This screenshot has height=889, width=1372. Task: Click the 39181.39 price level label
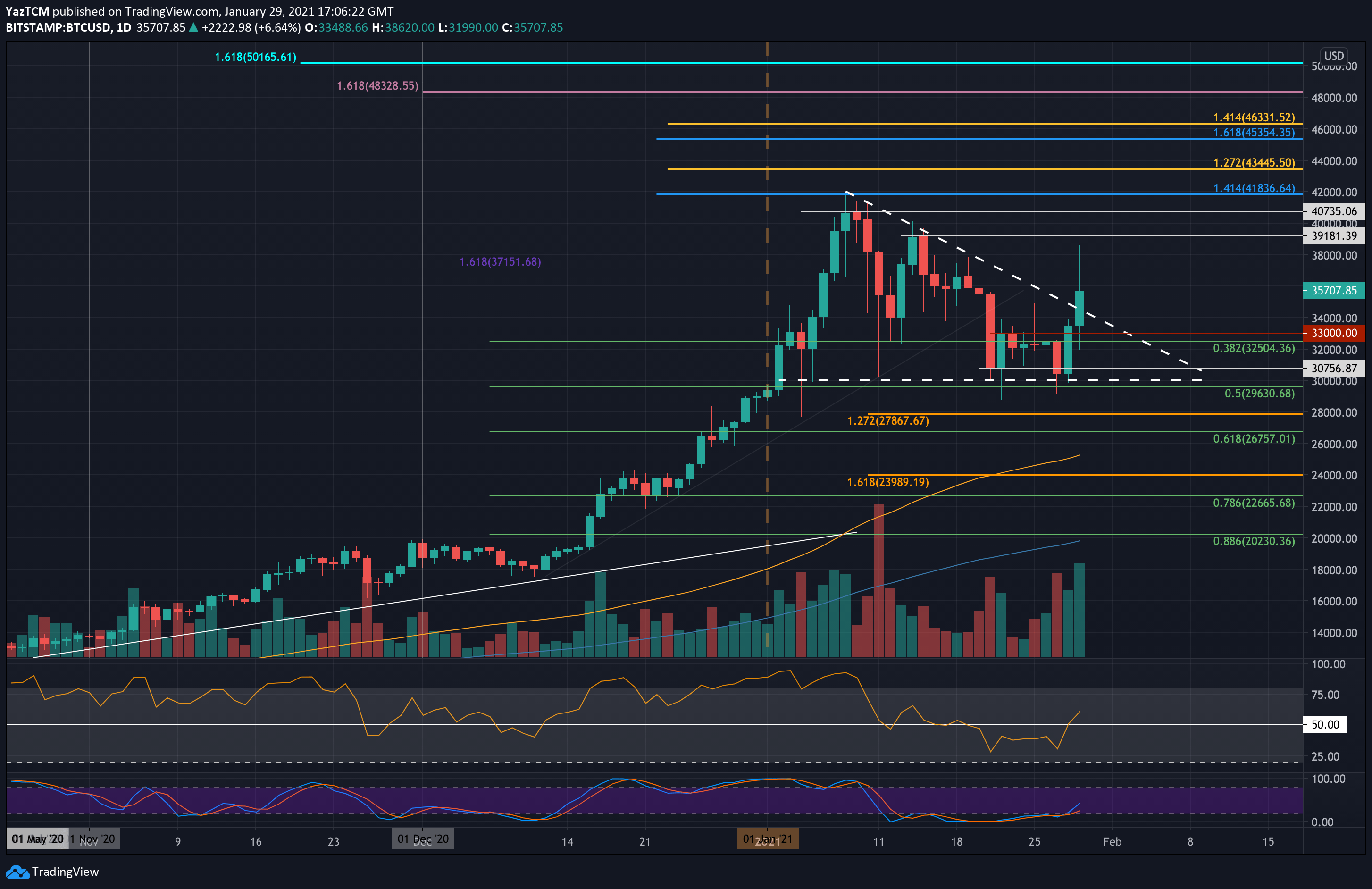pyautogui.click(x=1334, y=236)
